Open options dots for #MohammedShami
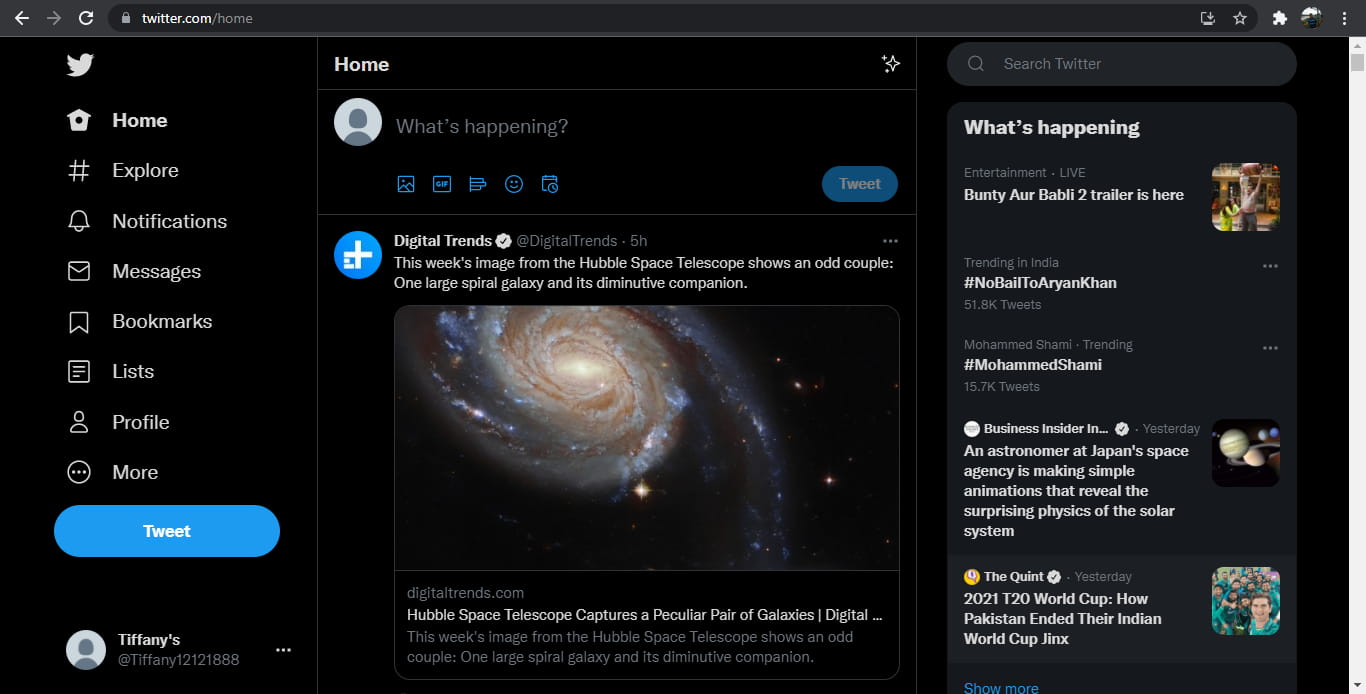The width and height of the screenshot is (1366, 694). pos(1270,348)
